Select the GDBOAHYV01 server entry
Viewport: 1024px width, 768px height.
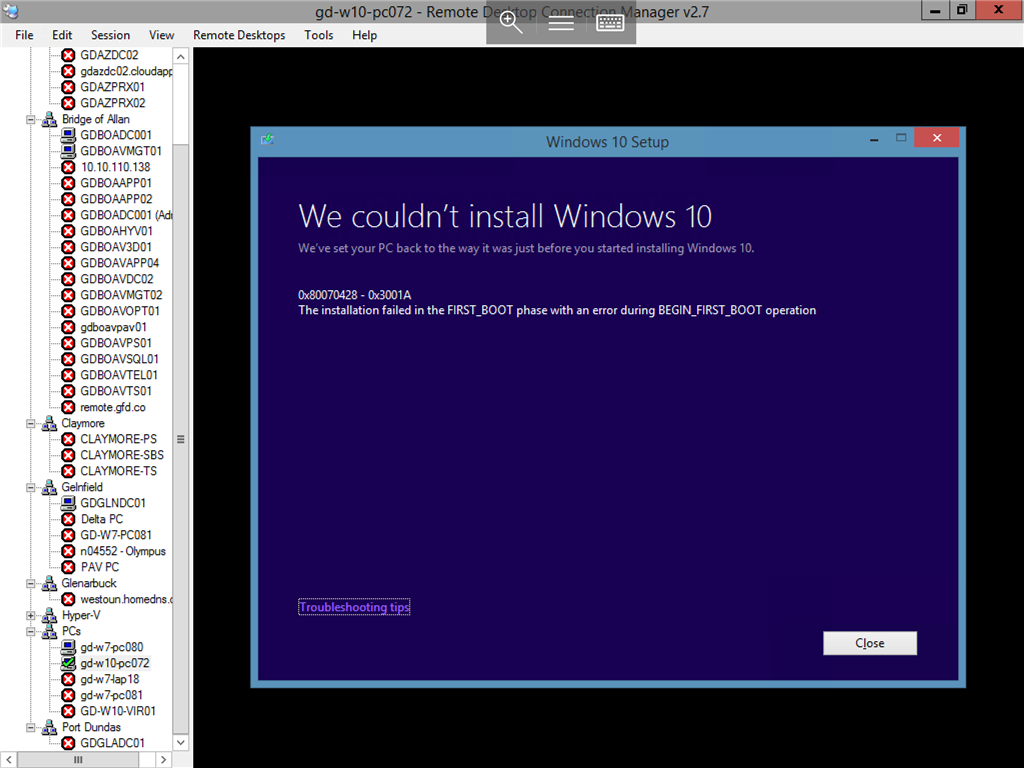tap(116, 231)
